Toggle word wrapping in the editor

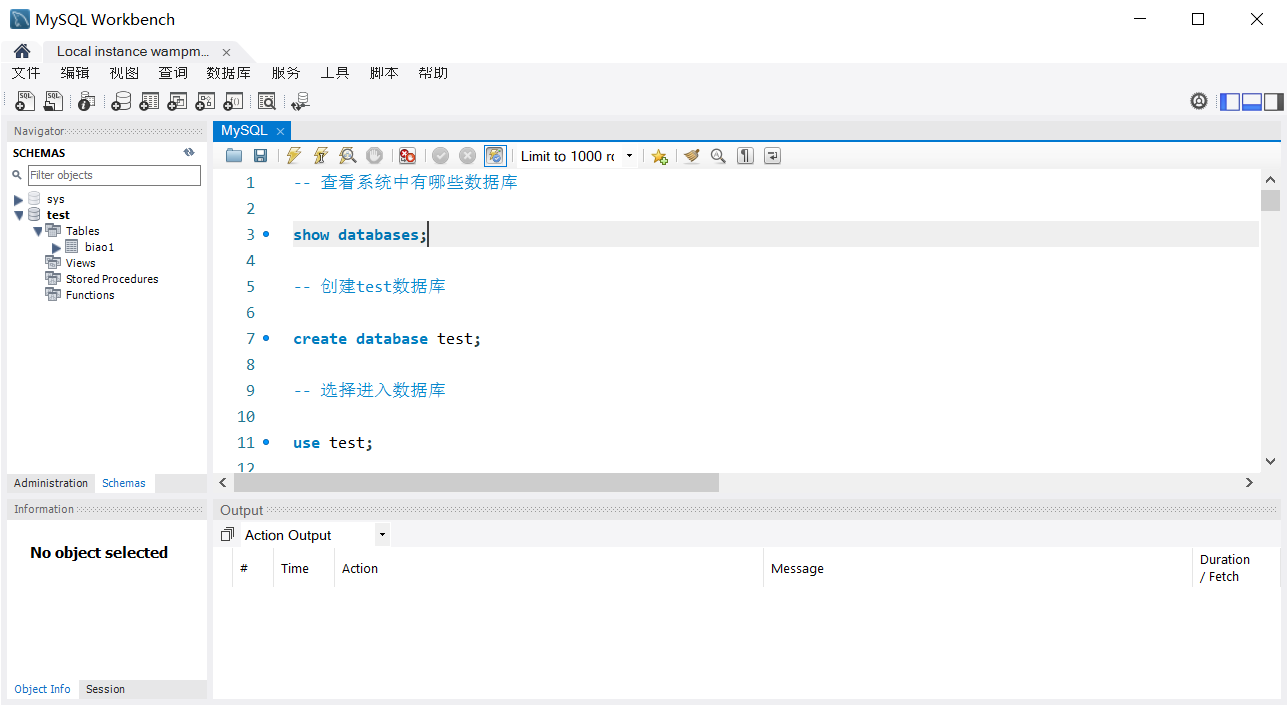(773, 156)
